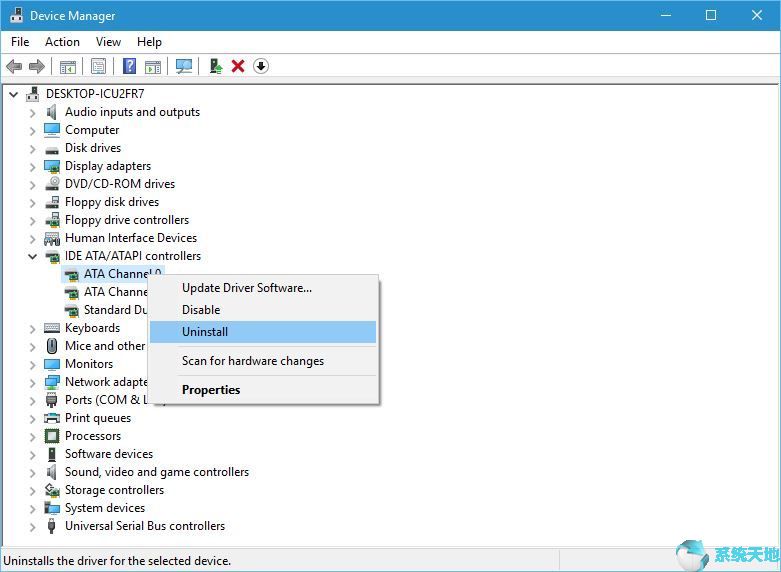This screenshot has height=572, width=781.
Task: Select the Disk drives label
Action: tap(93, 148)
